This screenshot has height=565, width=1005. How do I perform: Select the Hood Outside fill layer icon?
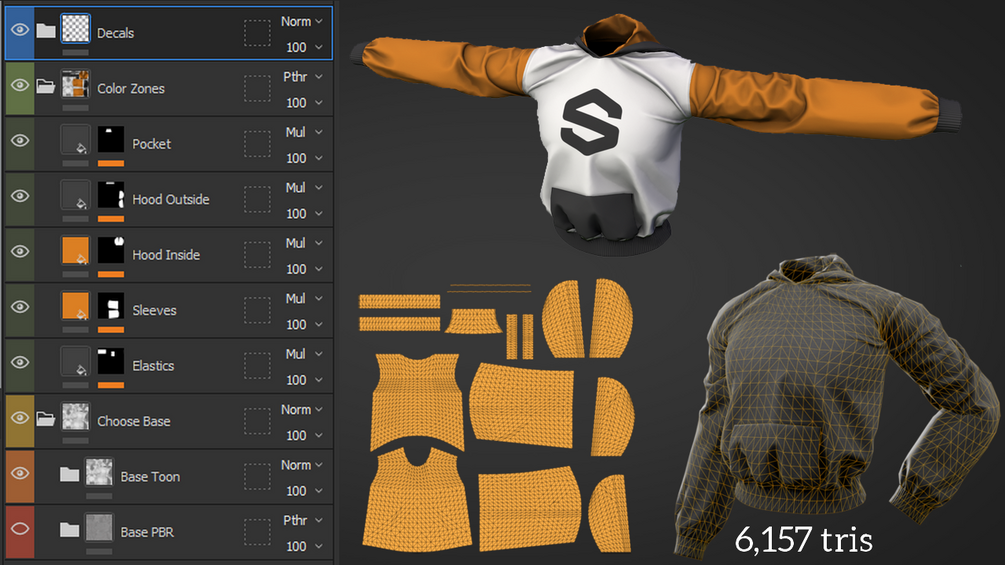[75, 195]
